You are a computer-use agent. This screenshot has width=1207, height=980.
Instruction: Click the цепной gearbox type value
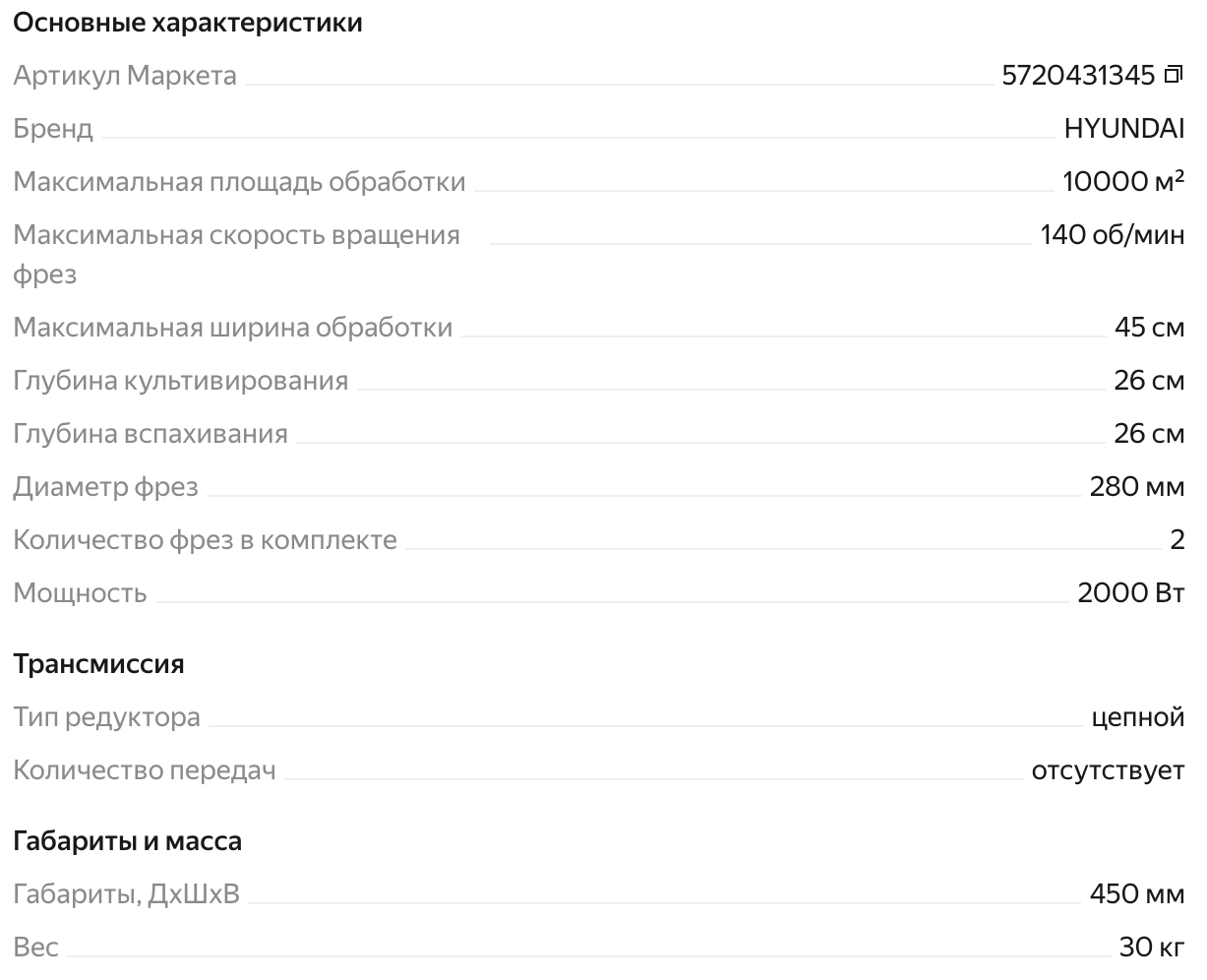(x=1138, y=717)
